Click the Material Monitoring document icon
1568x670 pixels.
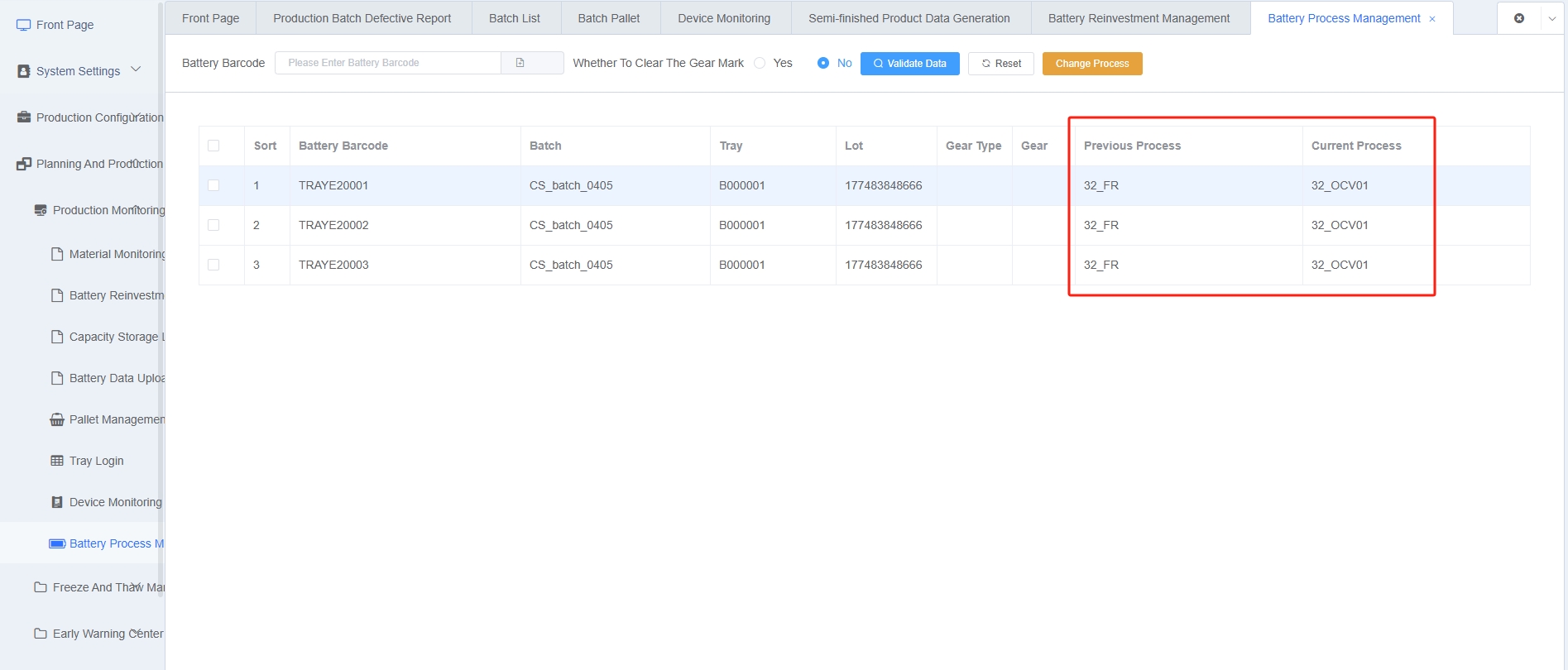pyautogui.click(x=57, y=254)
